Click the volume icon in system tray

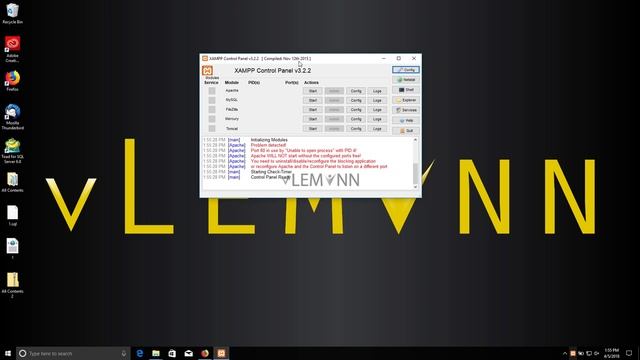click(596, 353)
